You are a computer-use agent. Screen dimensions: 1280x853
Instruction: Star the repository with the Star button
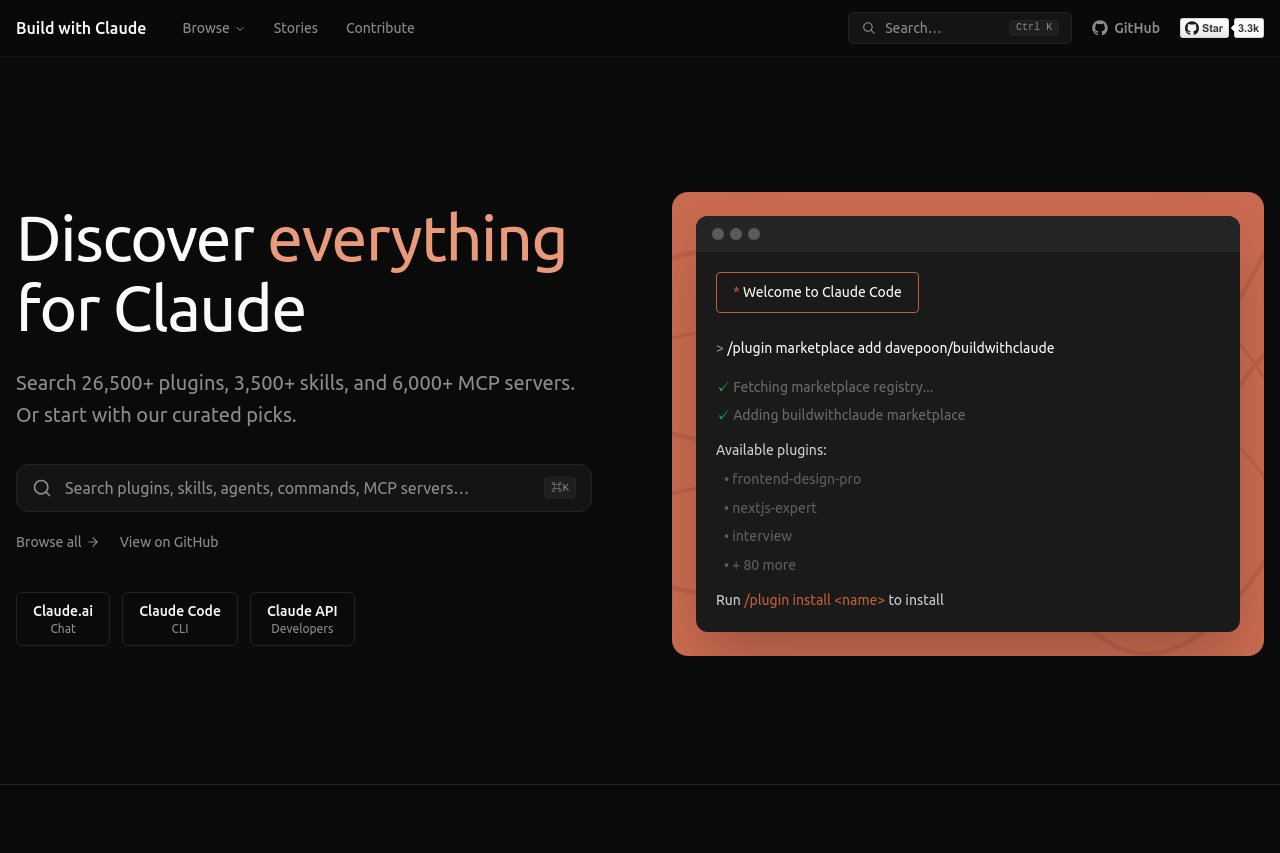(x=1204, y=28)
